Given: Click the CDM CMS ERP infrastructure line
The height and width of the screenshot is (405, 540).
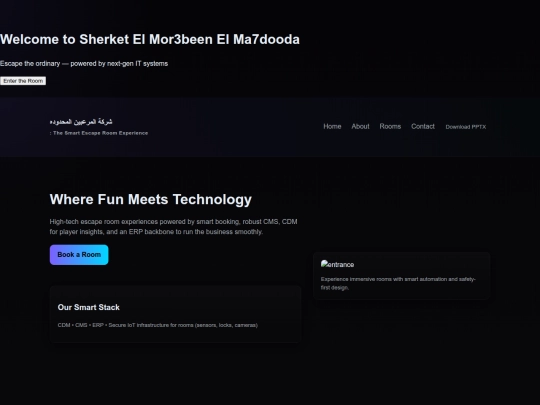Looking at the screenshot, I should (158, 325).
